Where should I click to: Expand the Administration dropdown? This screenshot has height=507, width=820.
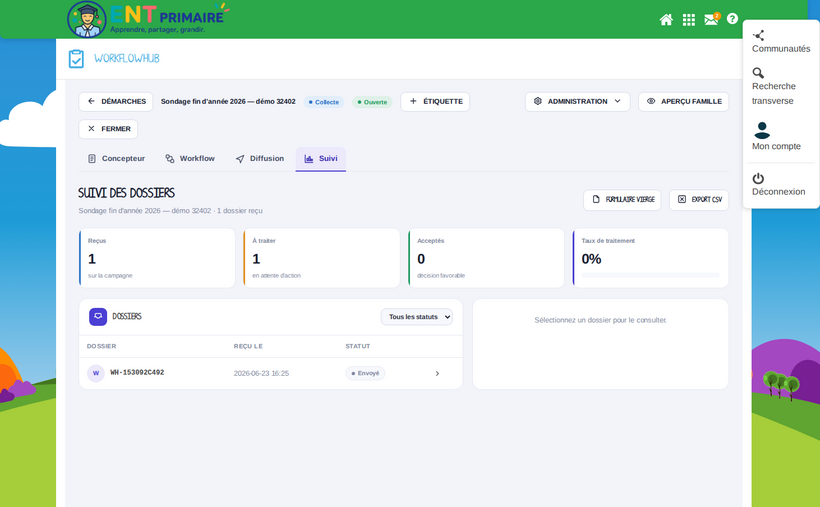click(x=577, y=102)
